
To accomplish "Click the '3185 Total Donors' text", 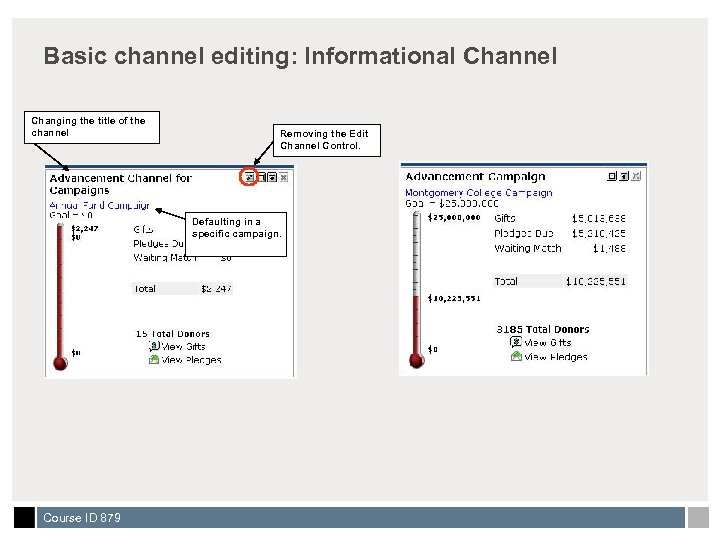I will [x=543, y=329].
